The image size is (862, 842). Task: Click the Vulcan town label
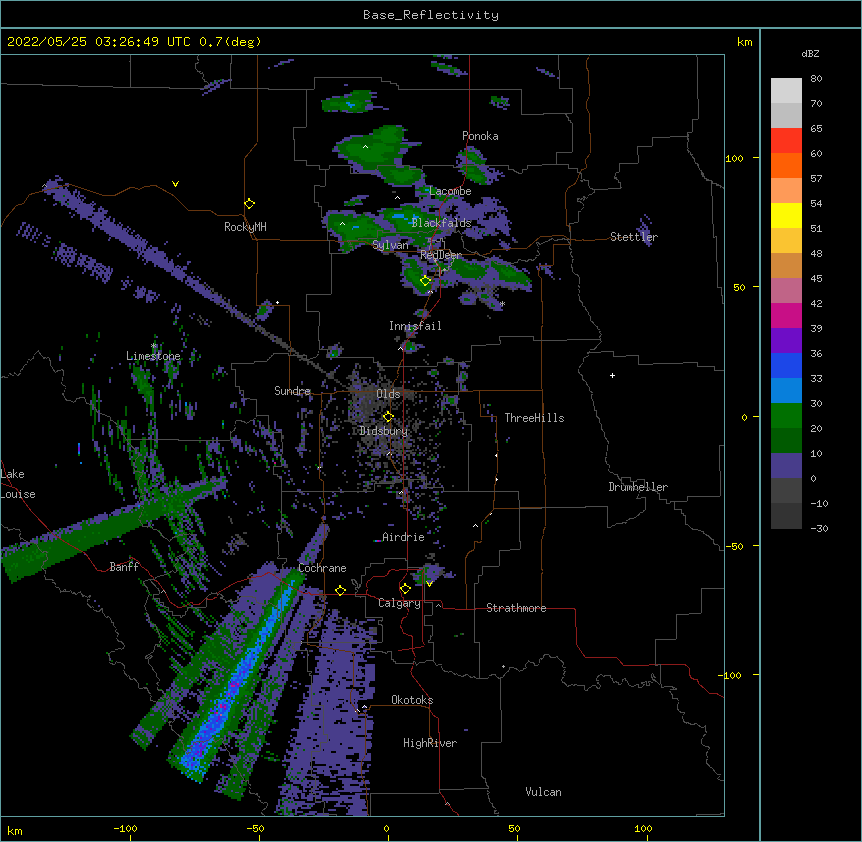click(543, 792)
